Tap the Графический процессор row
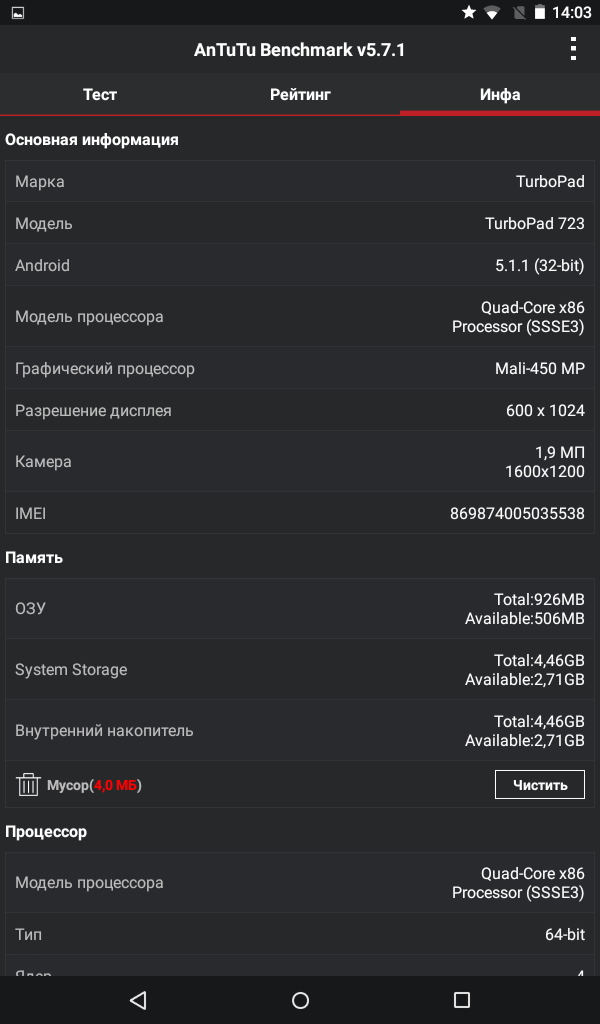The image size is (600, 1024). click(x=300, y=369)
